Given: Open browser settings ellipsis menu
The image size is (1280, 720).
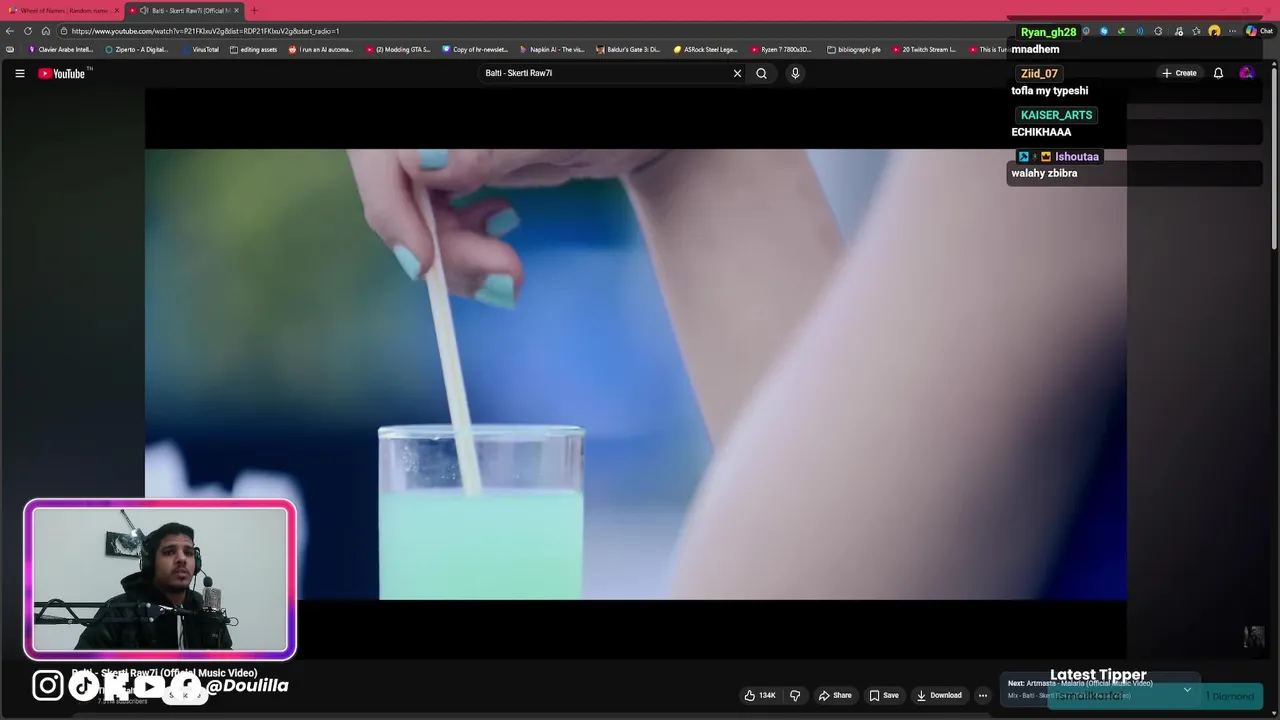Looking at the screenshot, I should pos(1232,31).
